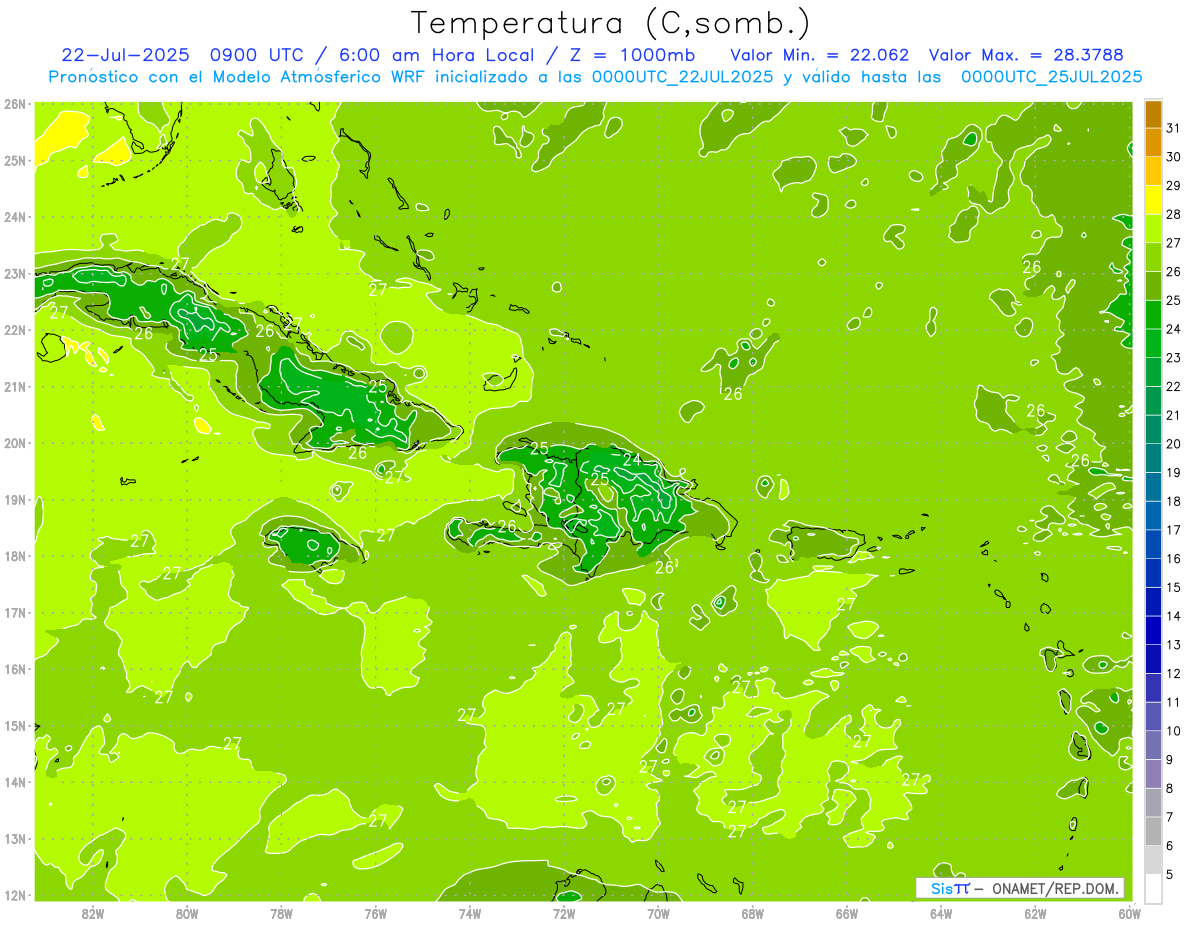Click the "ONAMET/REP.DOM." credit label

[1058, 888]
